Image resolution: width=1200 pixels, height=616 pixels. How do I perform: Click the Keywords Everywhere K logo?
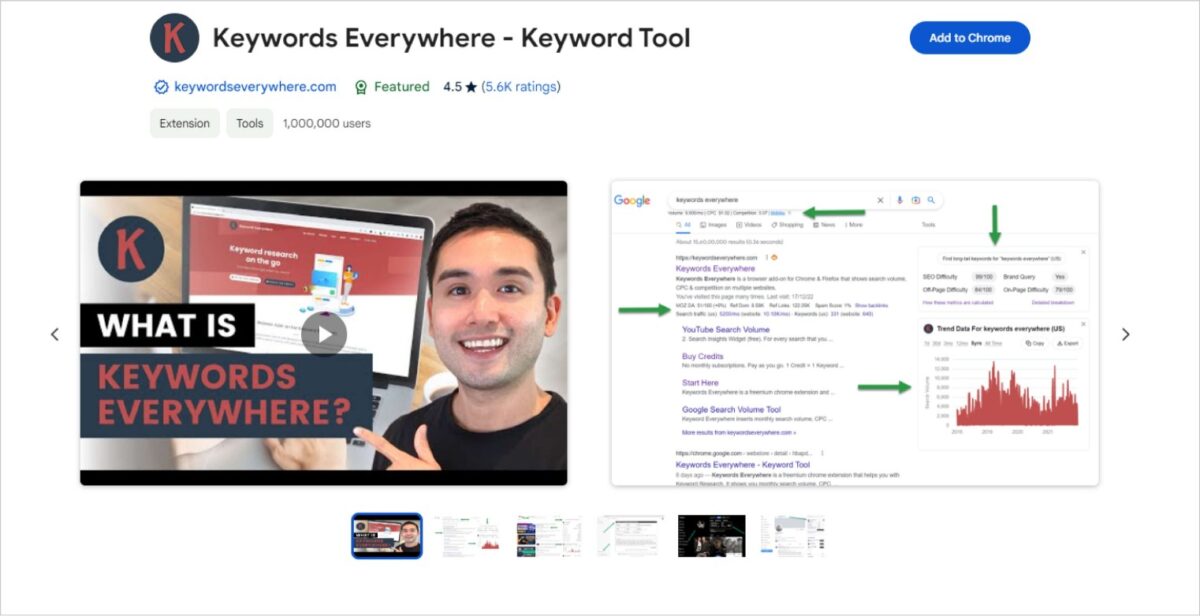point(175,38)
